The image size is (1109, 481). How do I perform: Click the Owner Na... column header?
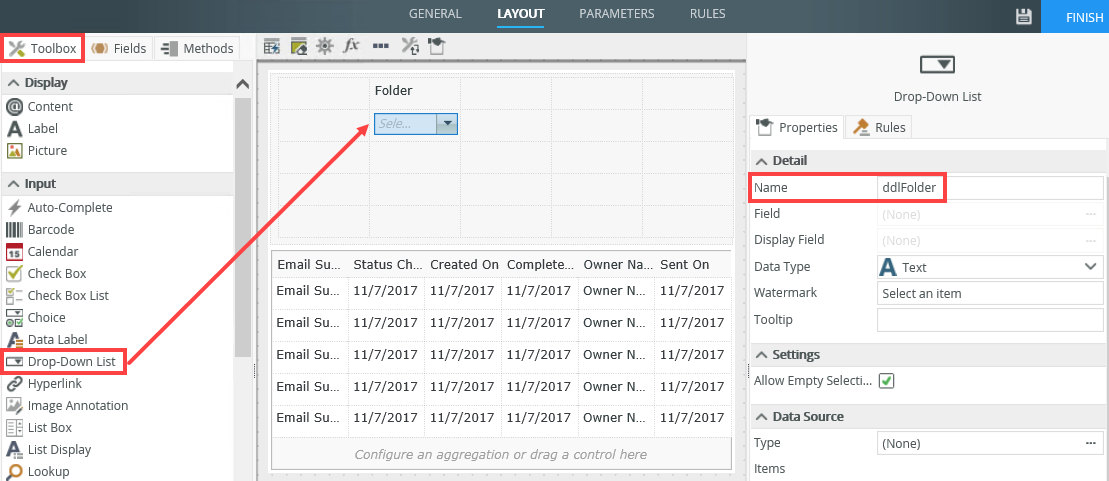616,265
